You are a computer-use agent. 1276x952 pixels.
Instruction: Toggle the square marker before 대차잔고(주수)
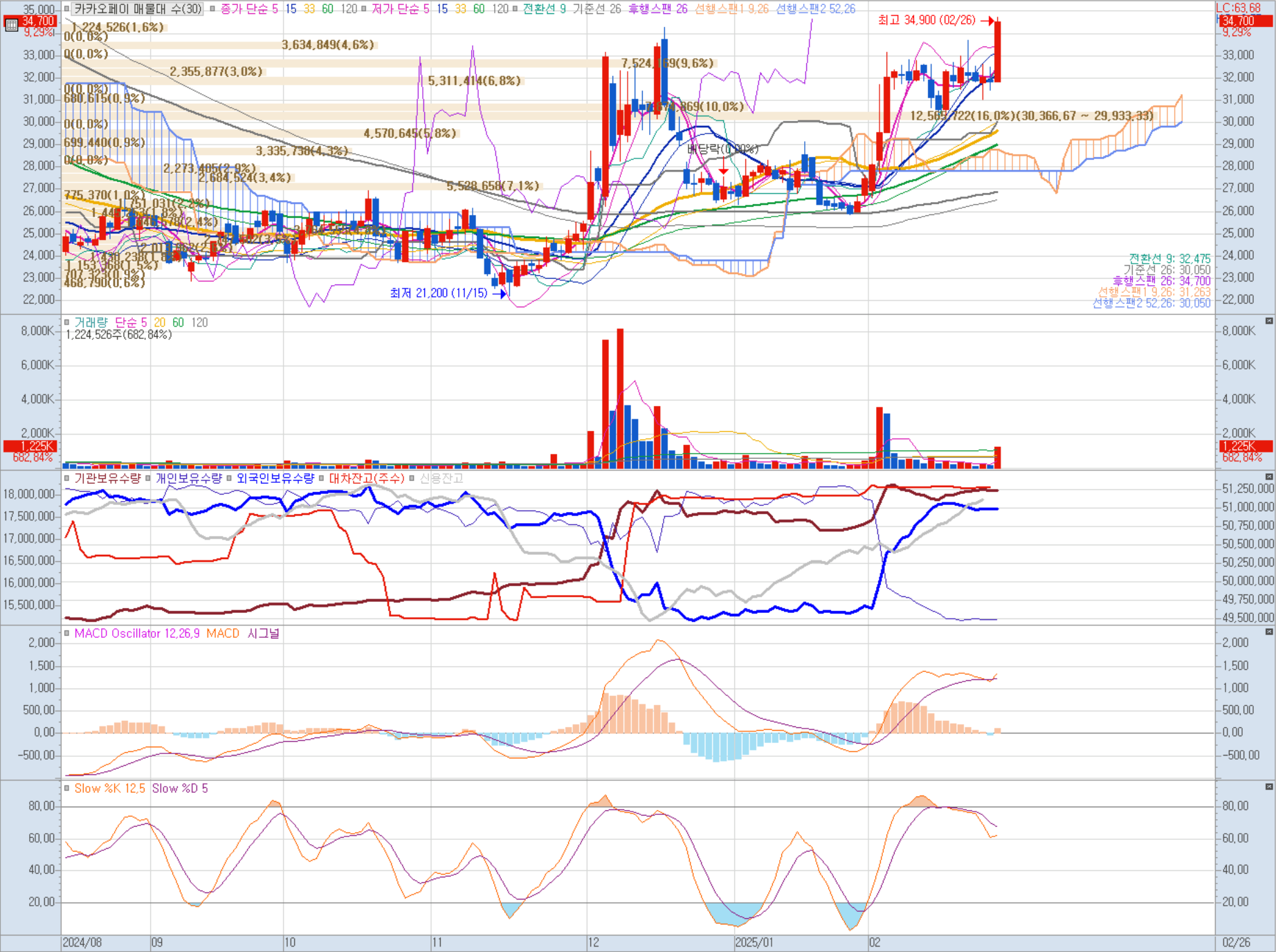pyautogui.click(x=322, y=478)
